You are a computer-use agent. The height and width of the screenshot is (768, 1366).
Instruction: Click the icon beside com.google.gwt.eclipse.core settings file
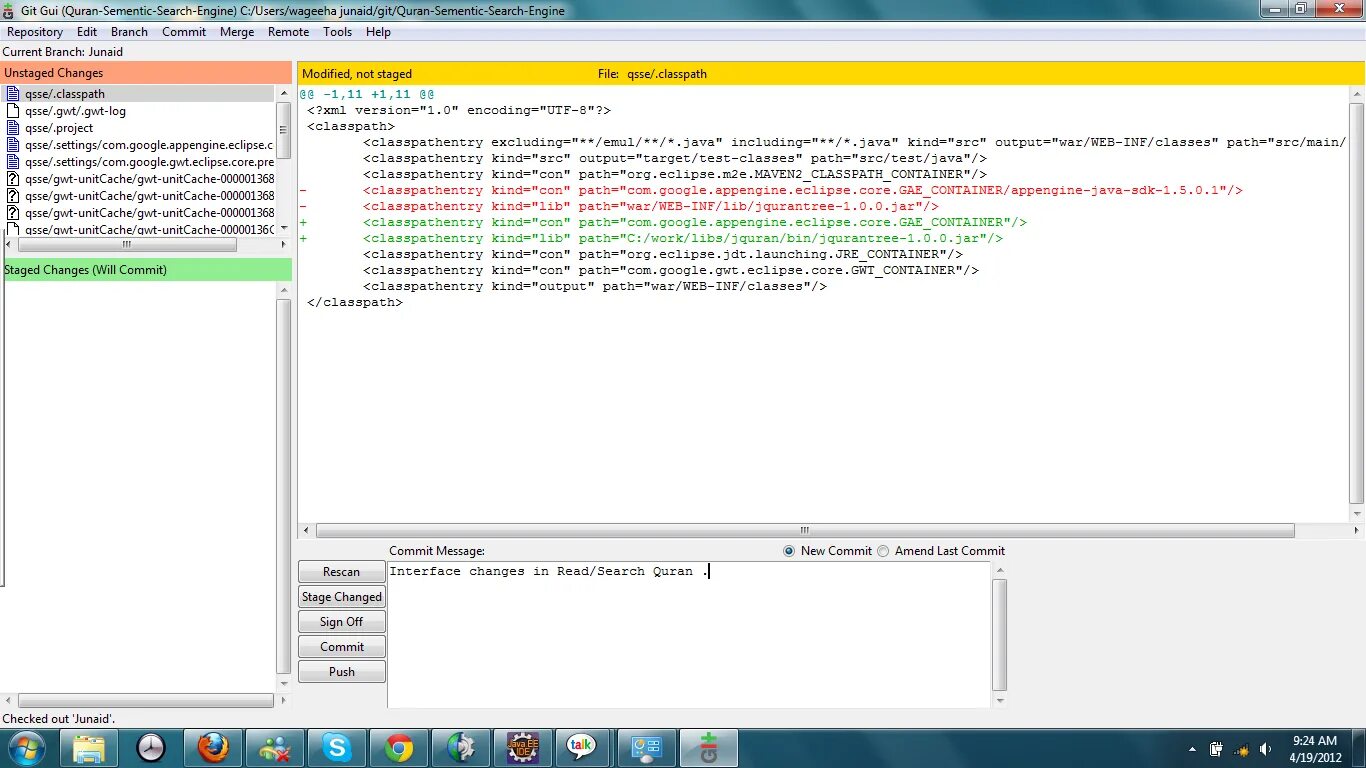(x=13, y=162)
